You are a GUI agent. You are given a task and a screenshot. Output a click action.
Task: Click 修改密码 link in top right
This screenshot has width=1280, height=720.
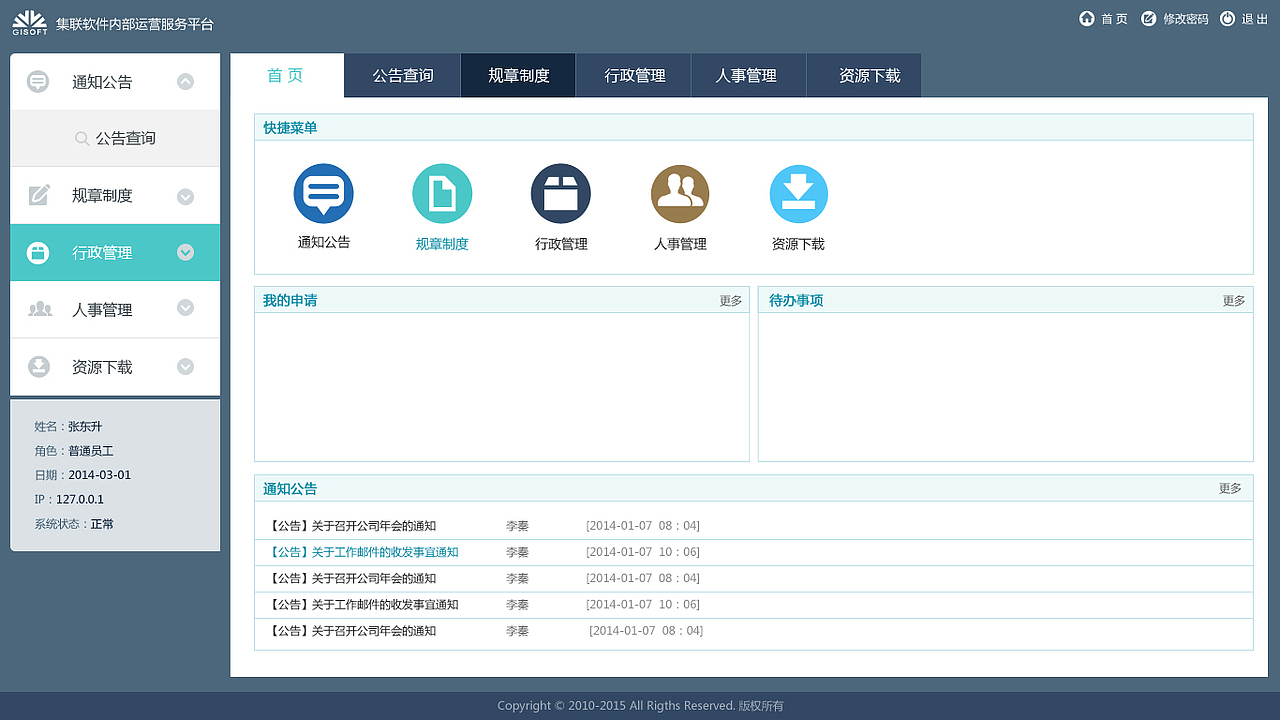point(1186,19)
